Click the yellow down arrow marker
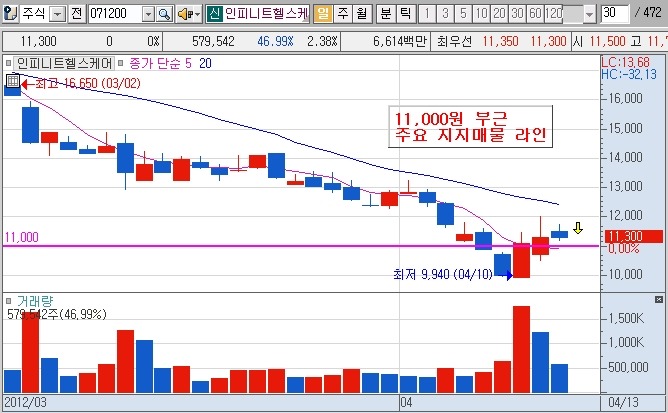This screenshot has width=668, height=413. (x=577, y=228)
